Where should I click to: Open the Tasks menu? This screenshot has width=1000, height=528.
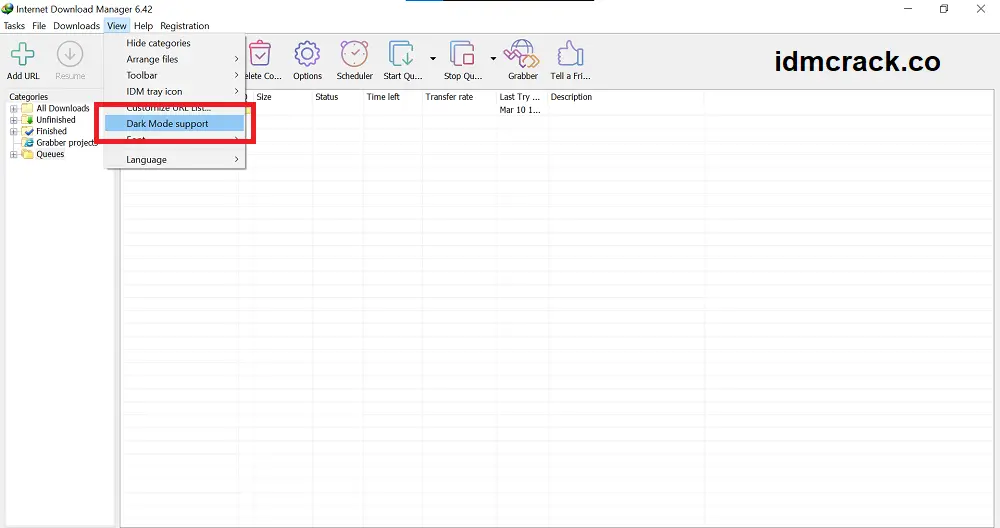(x=14, y=26)
